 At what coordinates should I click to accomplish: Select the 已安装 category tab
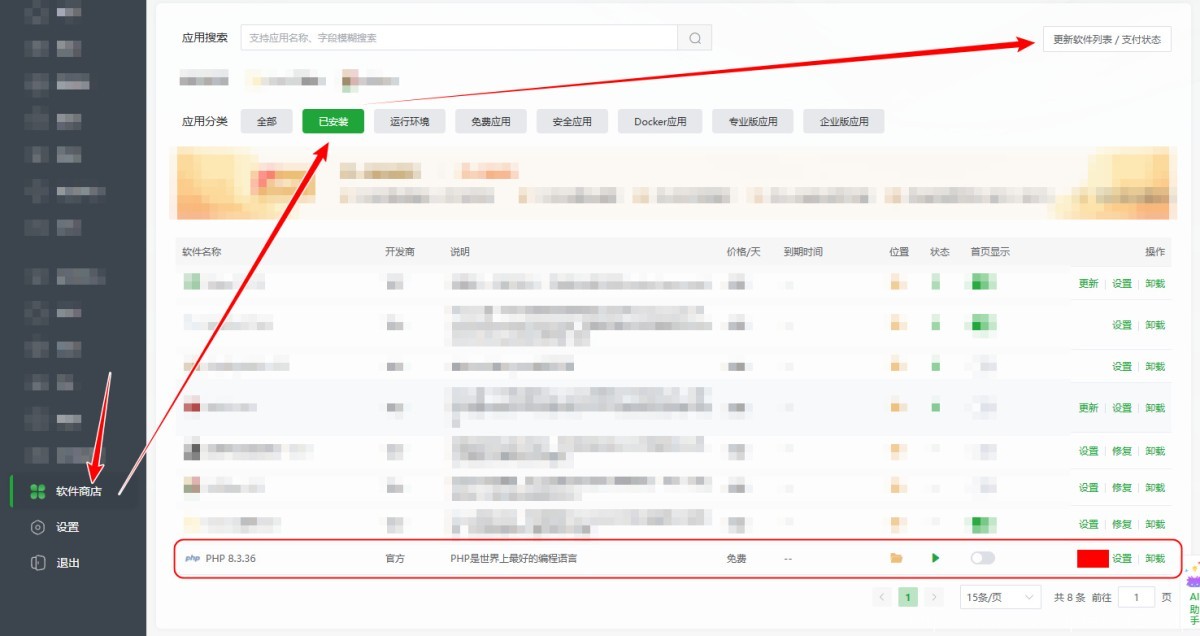[333, 121]
